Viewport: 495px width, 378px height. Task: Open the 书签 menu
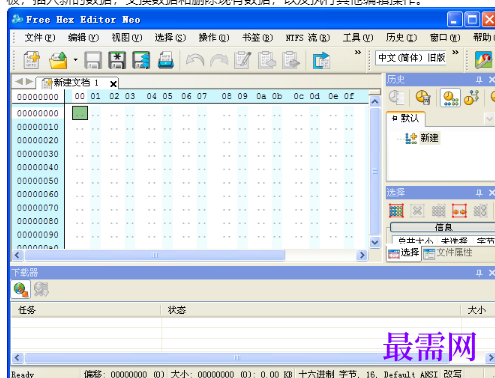257,38
